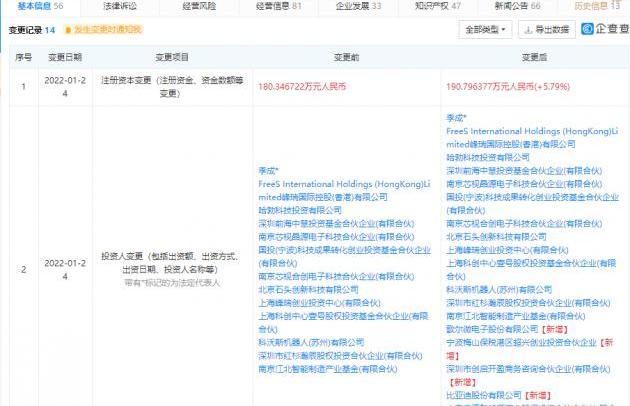This screenshot has width=630, height=406.
Task: Click the 注册资本变更 item cell
Action: tap(172, 86)
